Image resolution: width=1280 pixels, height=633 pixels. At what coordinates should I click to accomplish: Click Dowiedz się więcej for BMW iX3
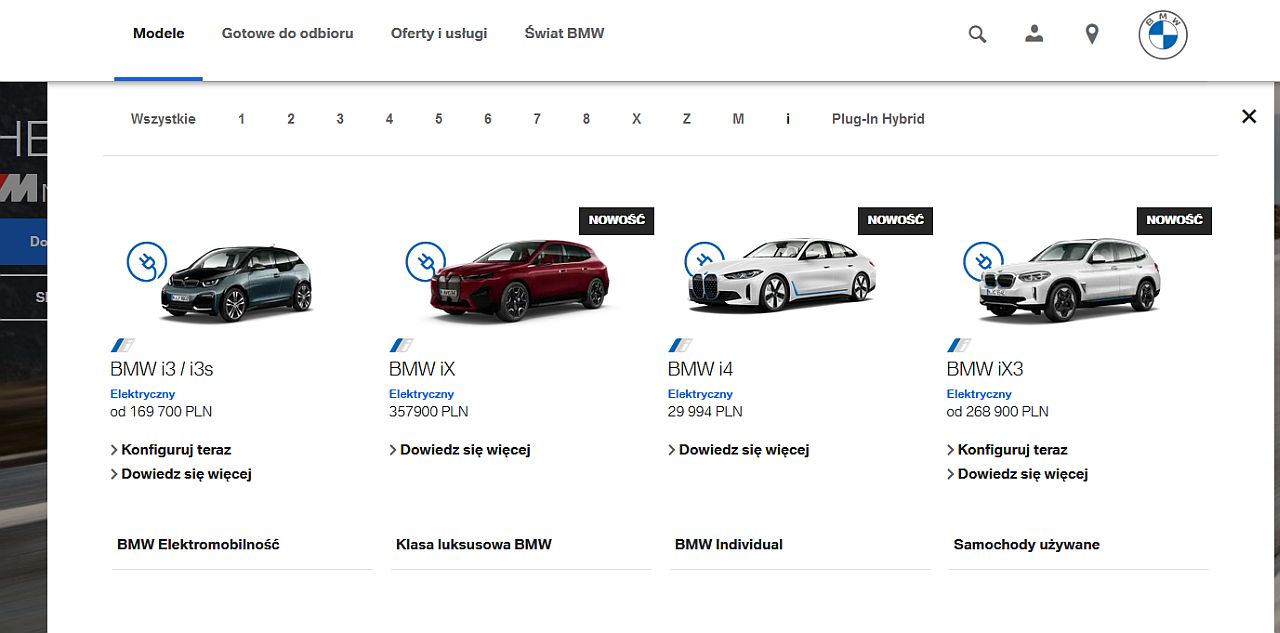coord(1023,474)
